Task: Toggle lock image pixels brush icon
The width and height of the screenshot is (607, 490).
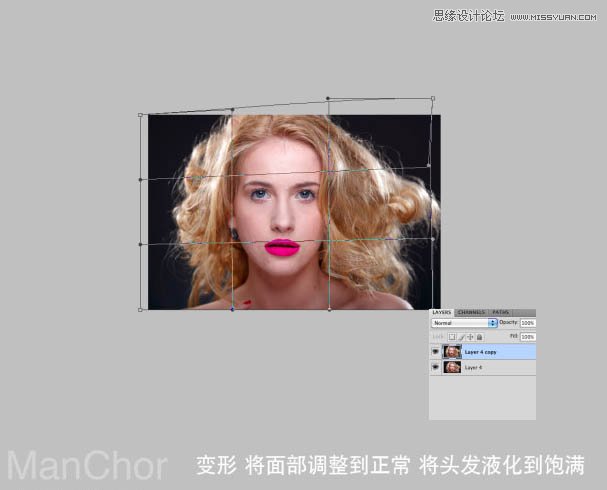Action: [x=461, y=337]
